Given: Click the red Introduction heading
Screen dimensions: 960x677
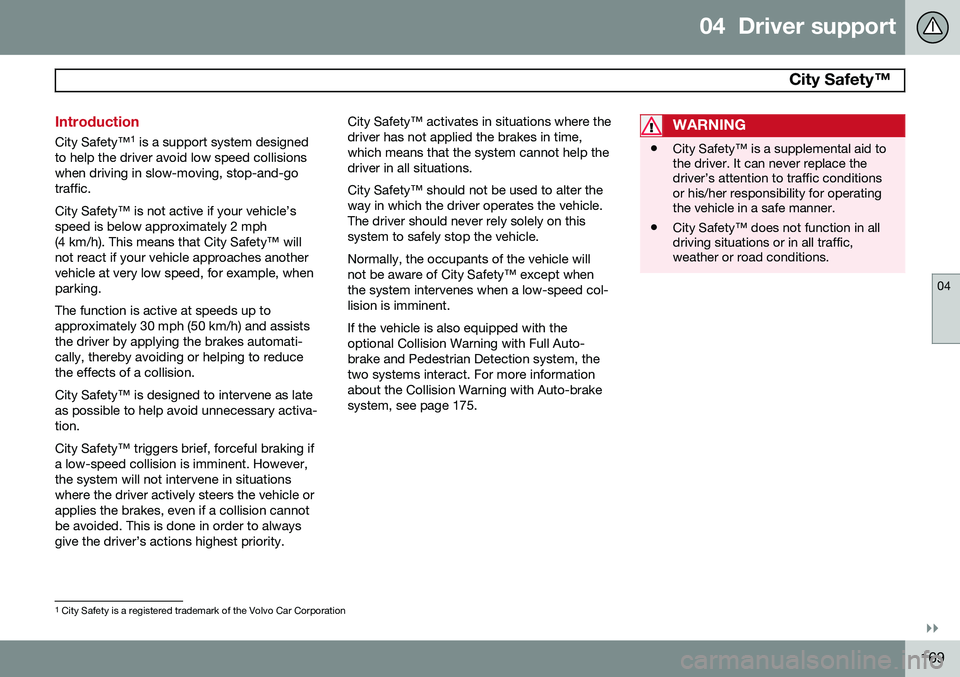Looking at the screenshot, I should (x=97, y=121).
